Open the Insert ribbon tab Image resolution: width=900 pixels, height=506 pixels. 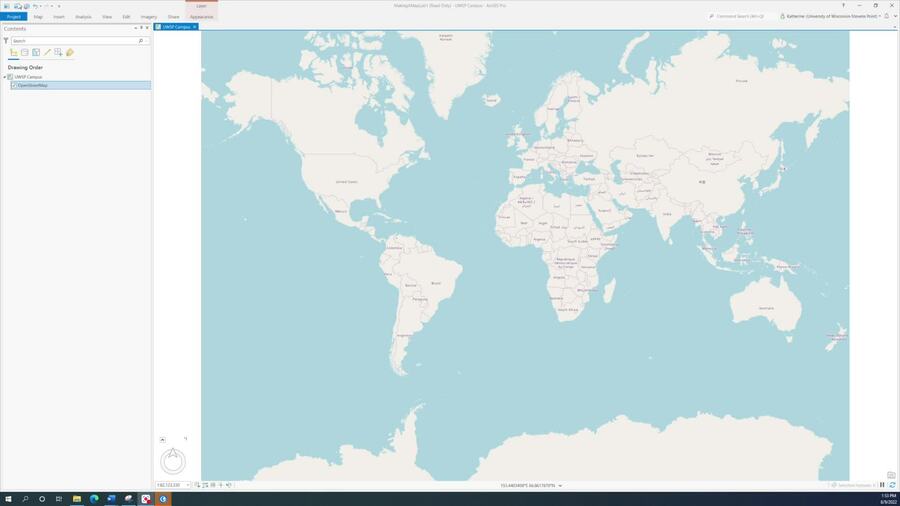point(59,17)
